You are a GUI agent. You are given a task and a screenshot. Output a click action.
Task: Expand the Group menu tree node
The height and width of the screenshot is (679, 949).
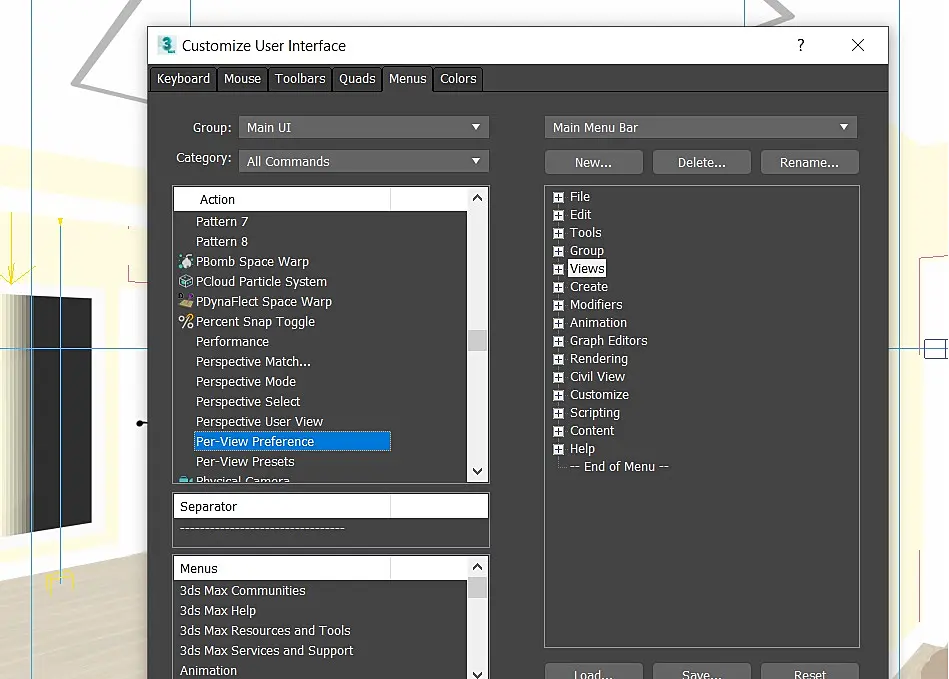point(559,251)
